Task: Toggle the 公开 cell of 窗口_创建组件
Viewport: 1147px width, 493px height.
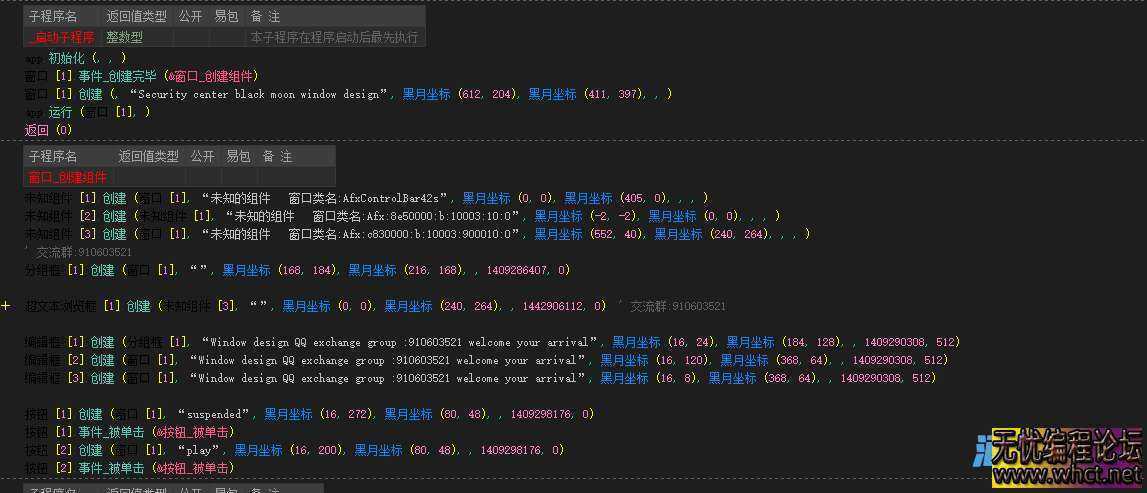Action: pyautogui.click(x=202, y=177)
